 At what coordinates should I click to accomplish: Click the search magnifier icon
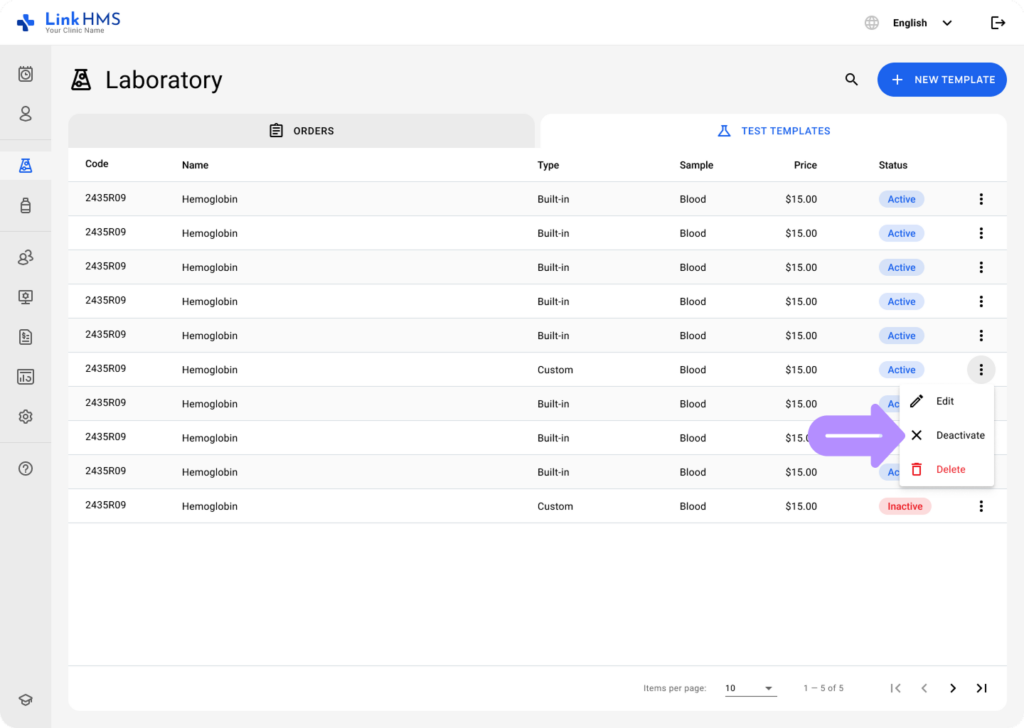click(851, 79)
